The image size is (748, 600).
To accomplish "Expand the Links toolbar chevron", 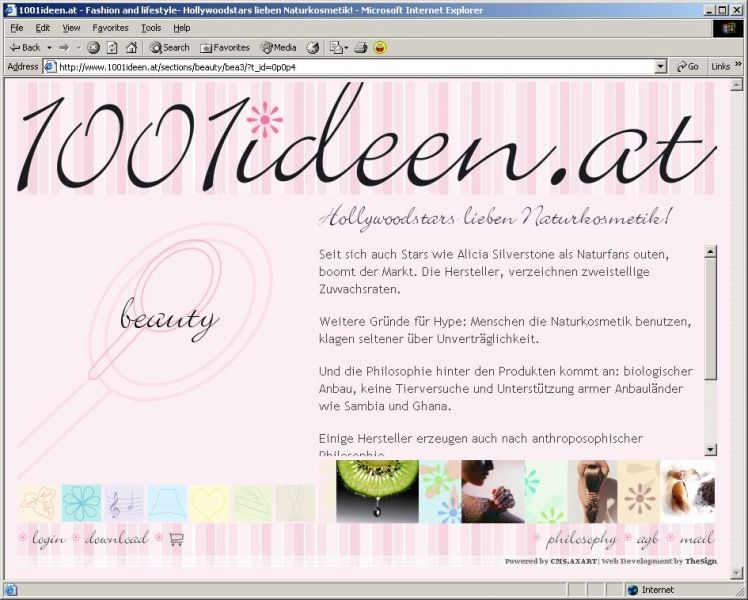I will [x=739, y=67].
